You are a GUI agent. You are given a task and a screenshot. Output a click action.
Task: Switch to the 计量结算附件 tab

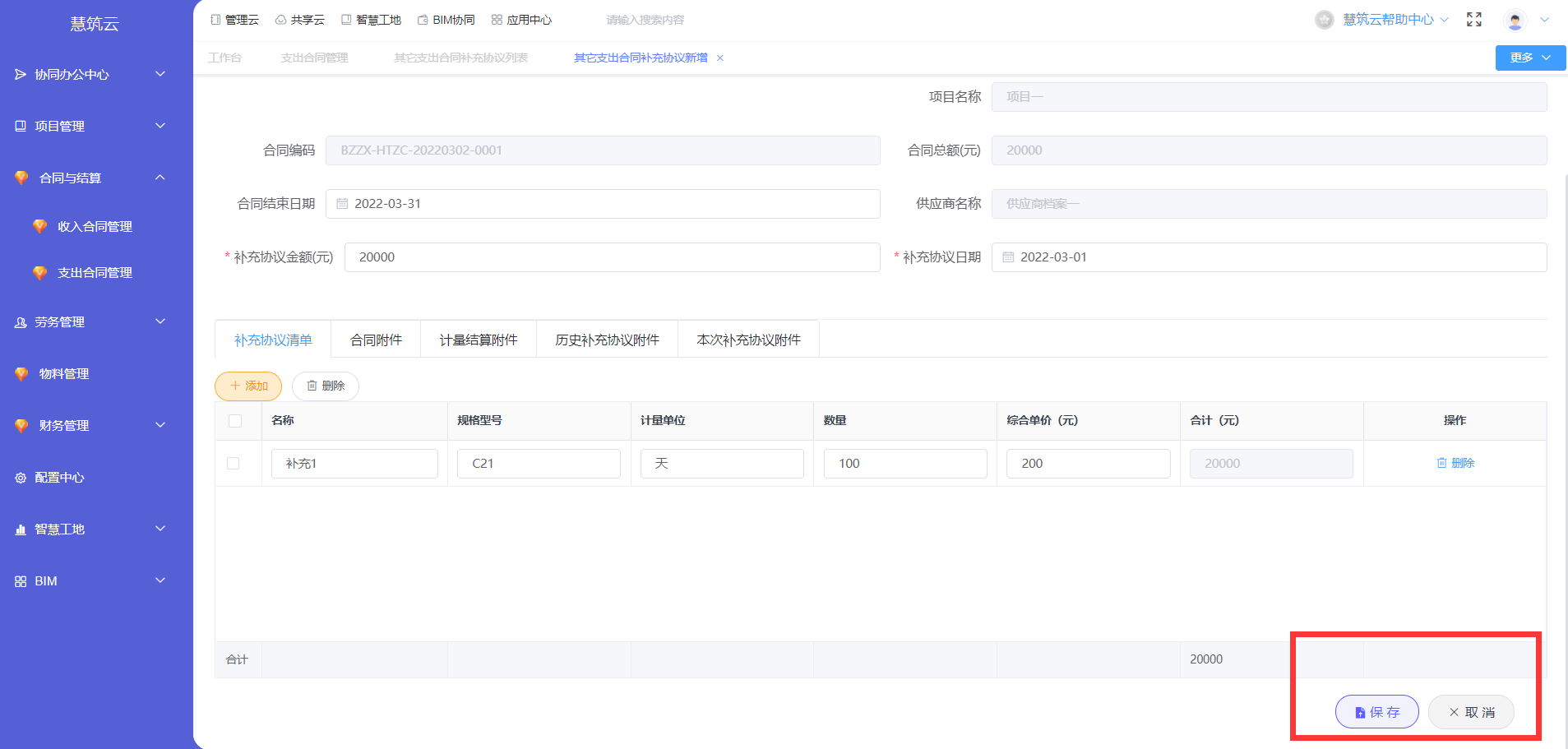[479, 340]
